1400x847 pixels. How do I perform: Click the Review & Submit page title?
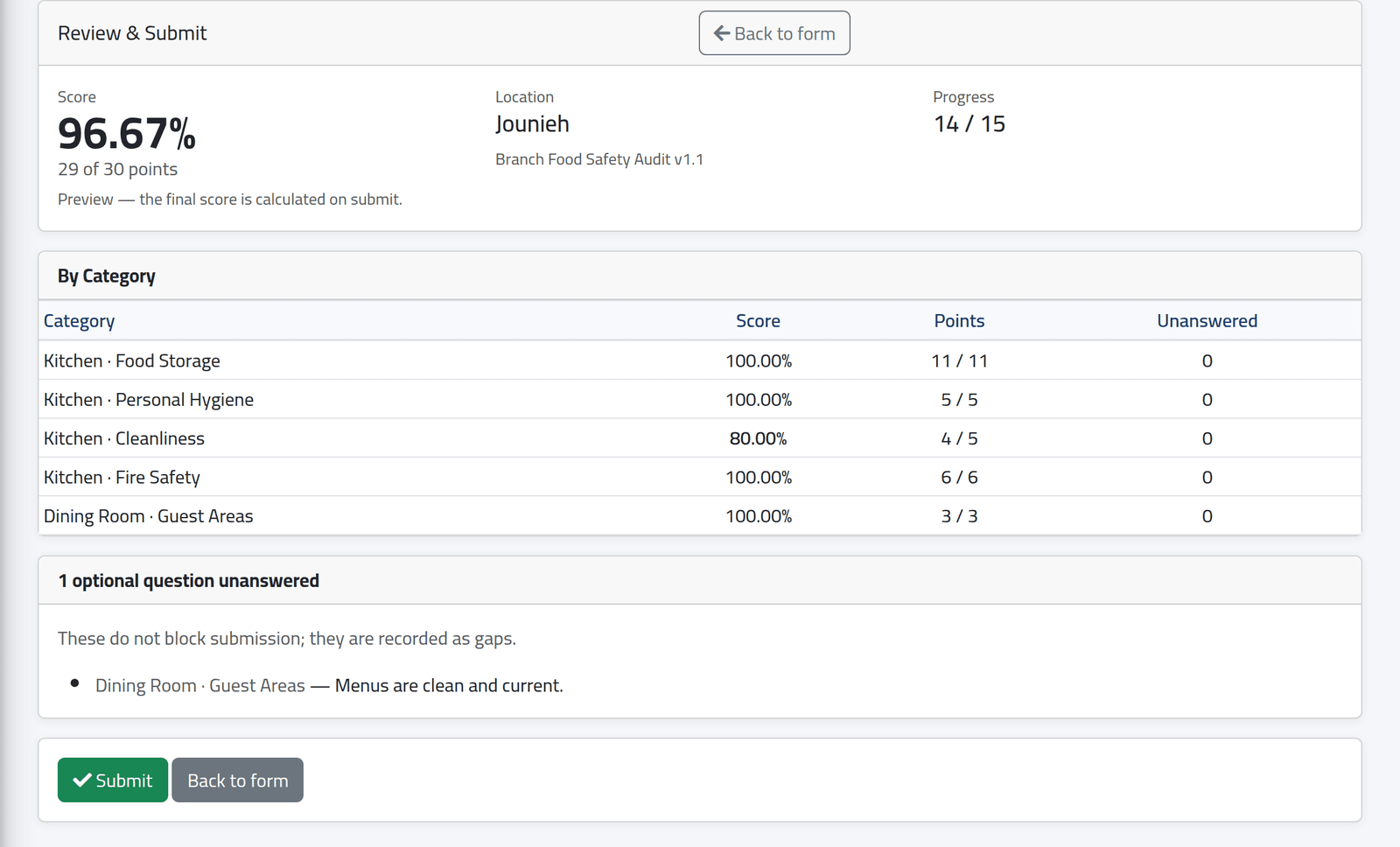click(x=132, y=33)
